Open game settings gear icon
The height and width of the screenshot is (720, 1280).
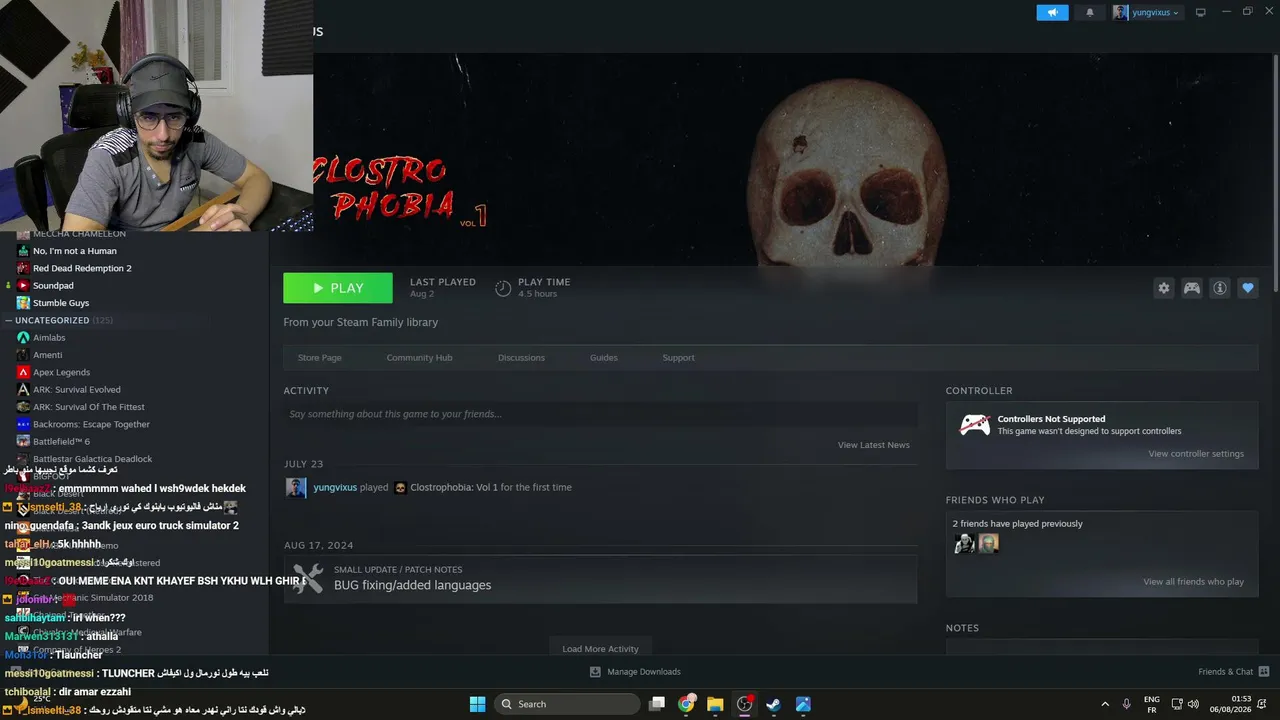click(x=1164, y=288)
